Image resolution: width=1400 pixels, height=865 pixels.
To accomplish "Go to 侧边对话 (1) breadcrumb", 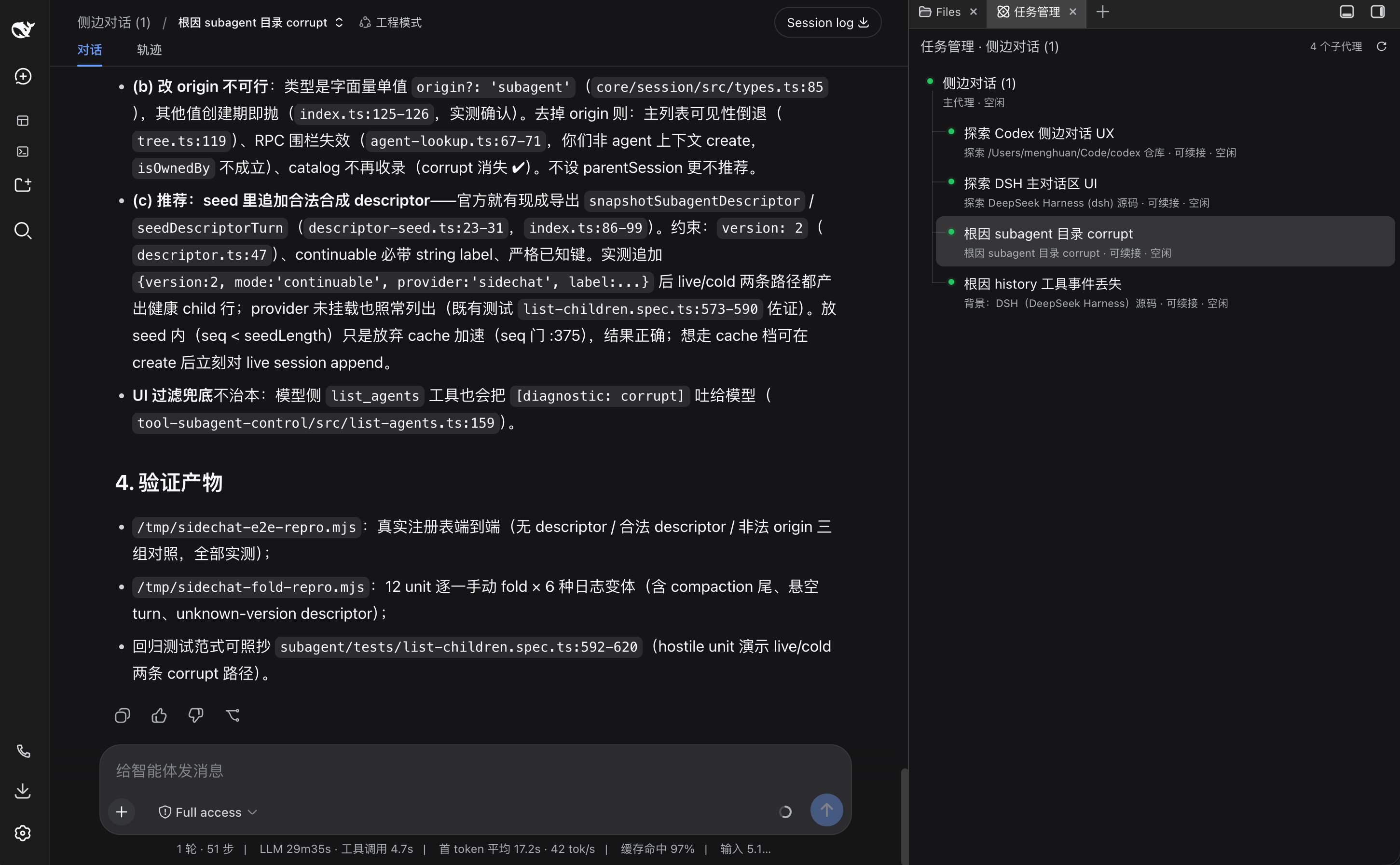I will pyautogui.click(x=114, y=22).
